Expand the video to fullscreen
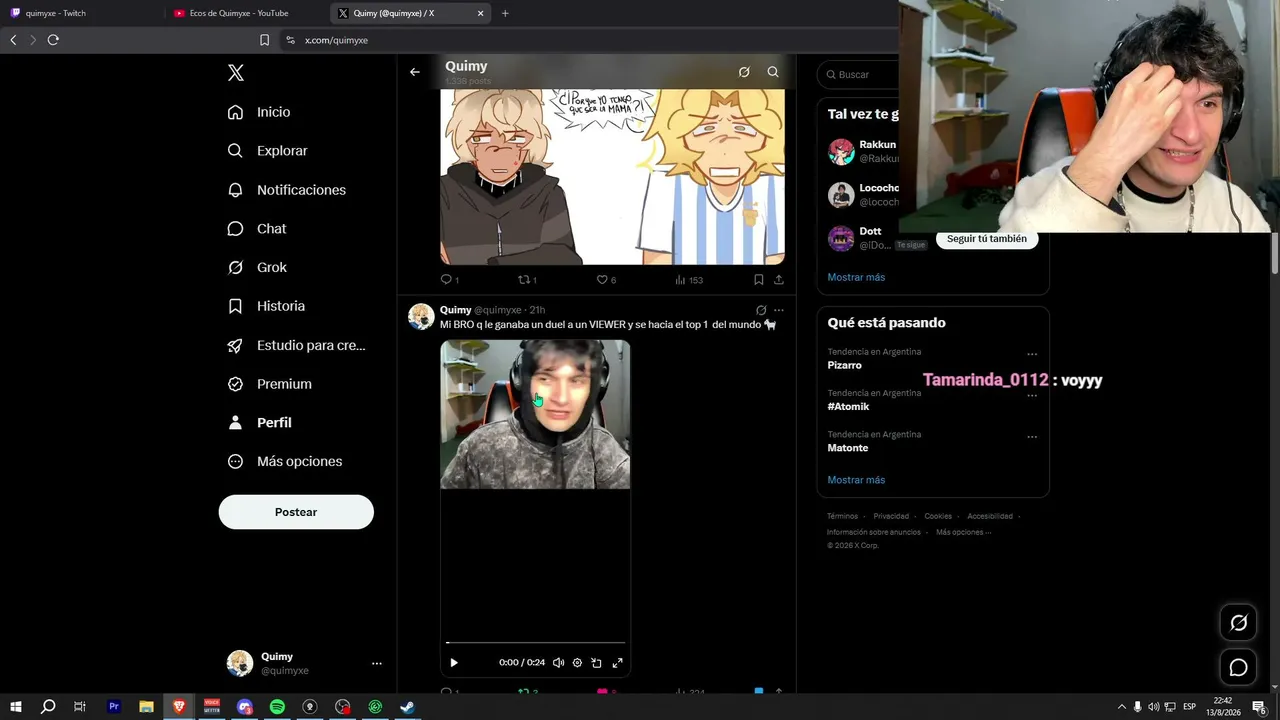The width and height of the screenshot is (1280, 720). [618, 663]
